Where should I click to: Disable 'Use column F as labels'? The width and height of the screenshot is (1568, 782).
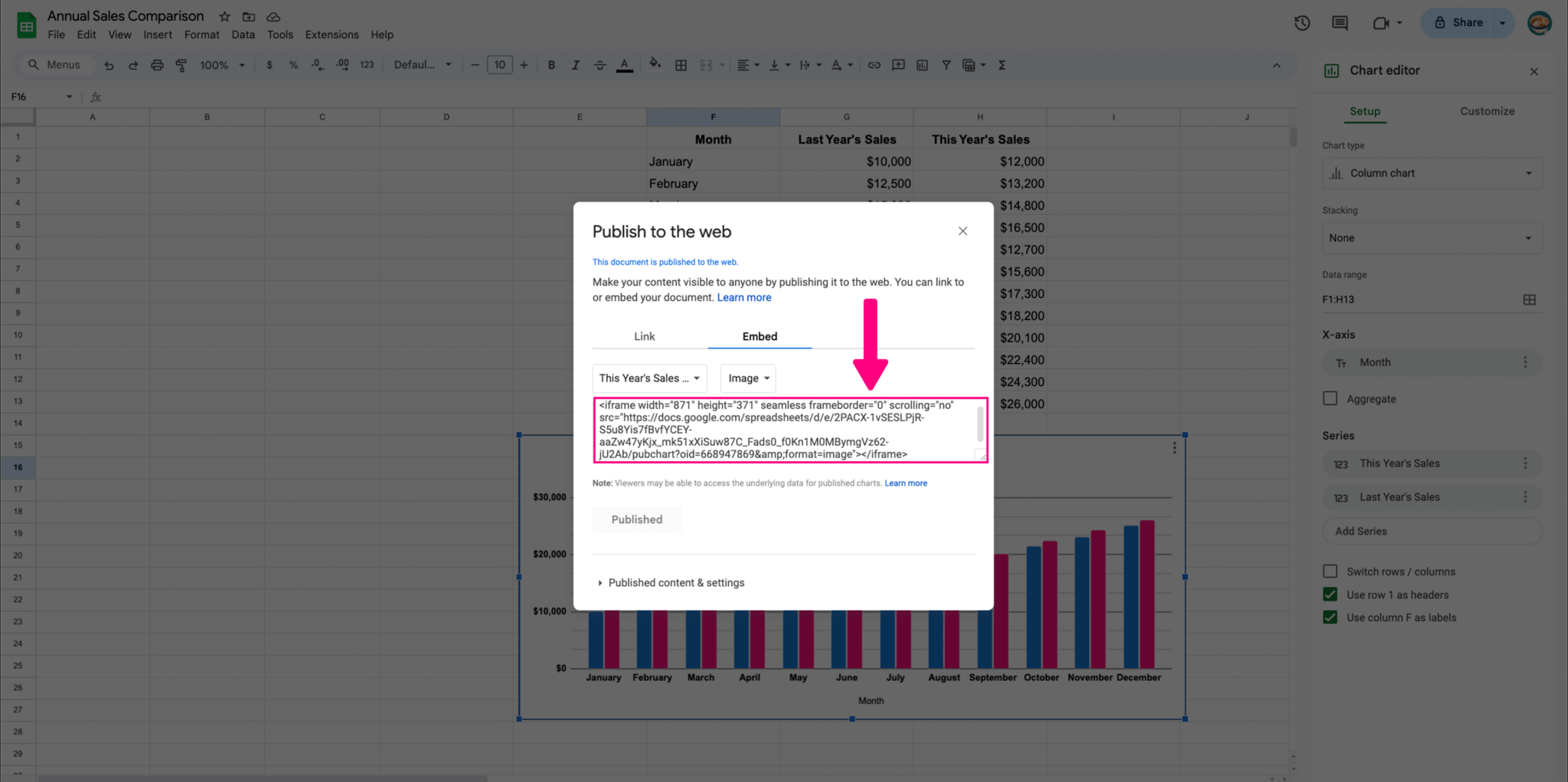pyautogui.click(x=1331, y=617)
